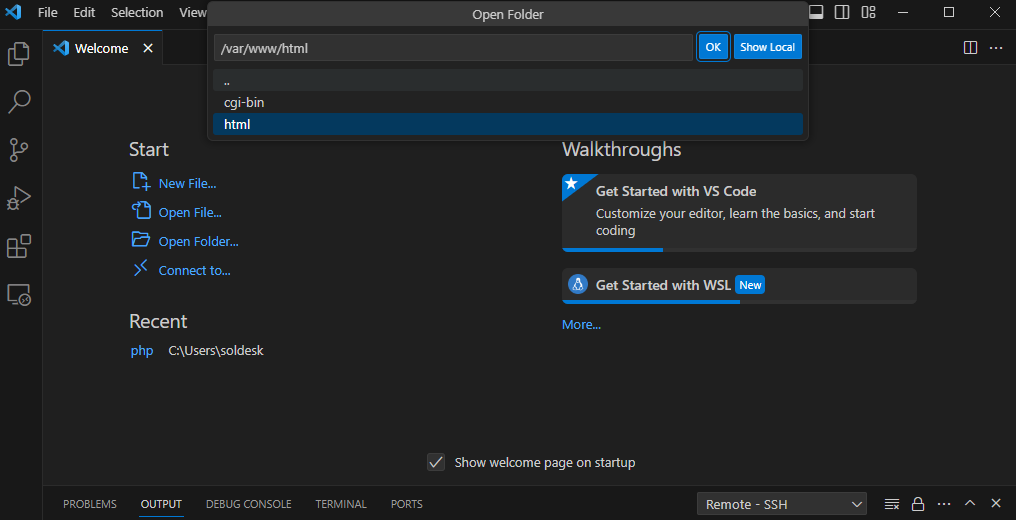Click the Open File... link
Screen dimensions: 1016x520
(x=190, y=212)
